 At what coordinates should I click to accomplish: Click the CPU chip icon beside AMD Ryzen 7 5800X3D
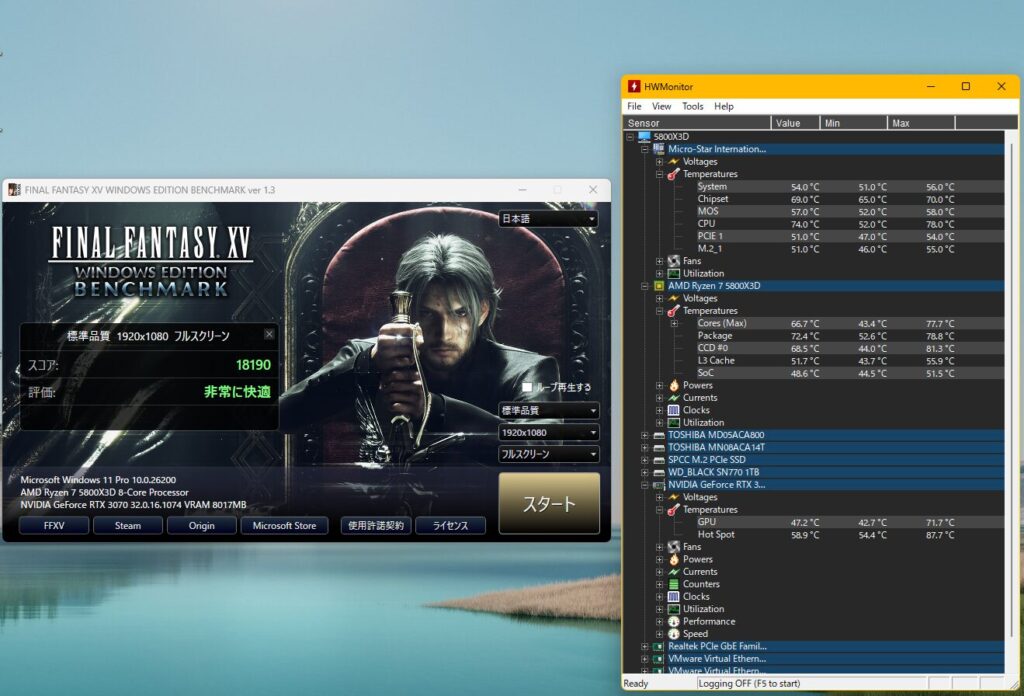pos(658,285)
